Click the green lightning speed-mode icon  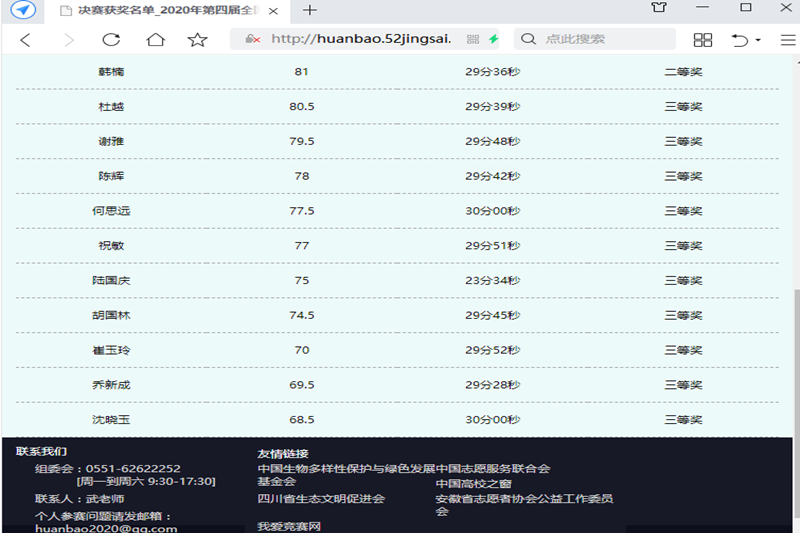click(x=493, y=40)
